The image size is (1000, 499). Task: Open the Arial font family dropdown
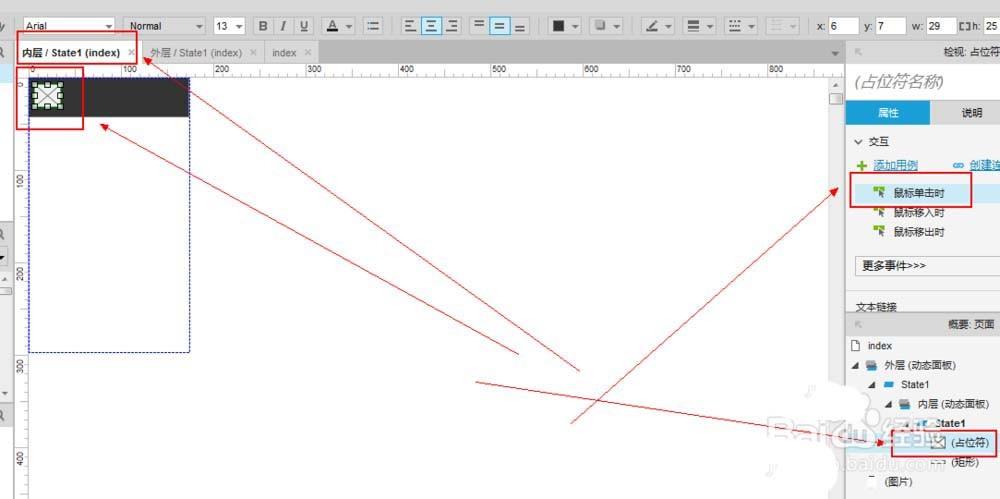(x=68, y=26)
